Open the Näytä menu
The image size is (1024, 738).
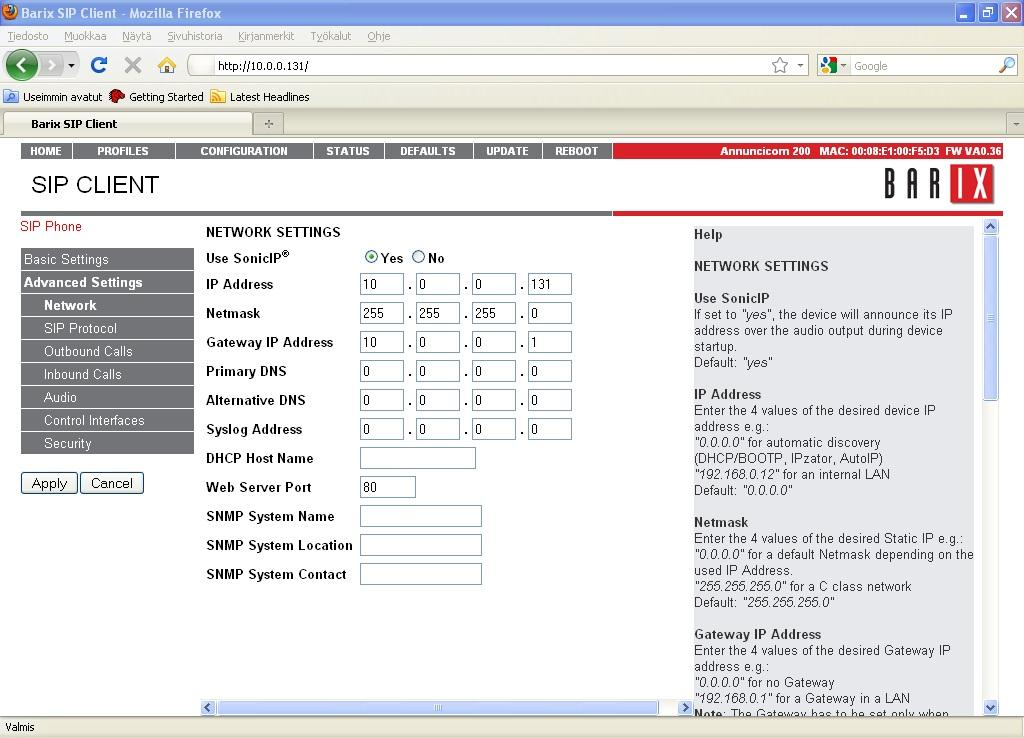136,36
